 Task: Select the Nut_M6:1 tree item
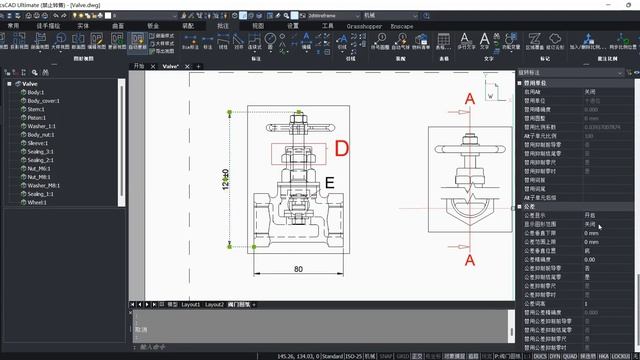point(39,169)
